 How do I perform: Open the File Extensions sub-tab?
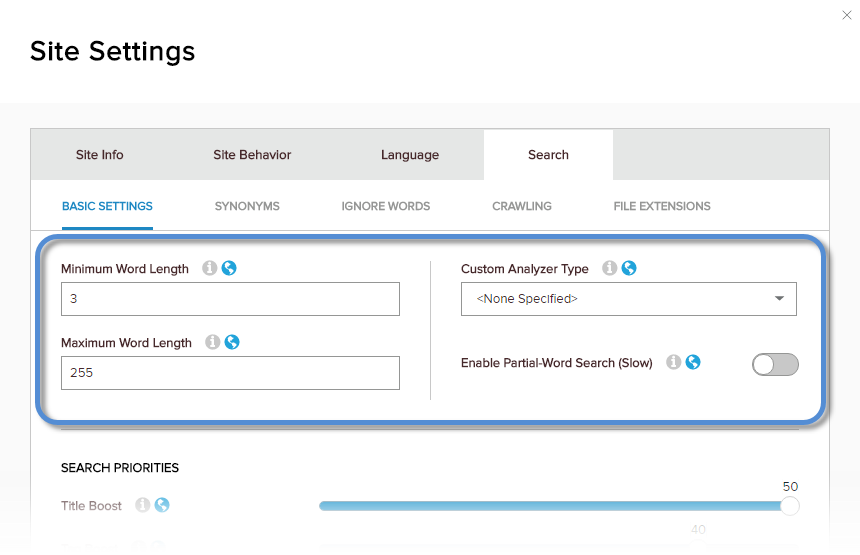click(661, 206)
